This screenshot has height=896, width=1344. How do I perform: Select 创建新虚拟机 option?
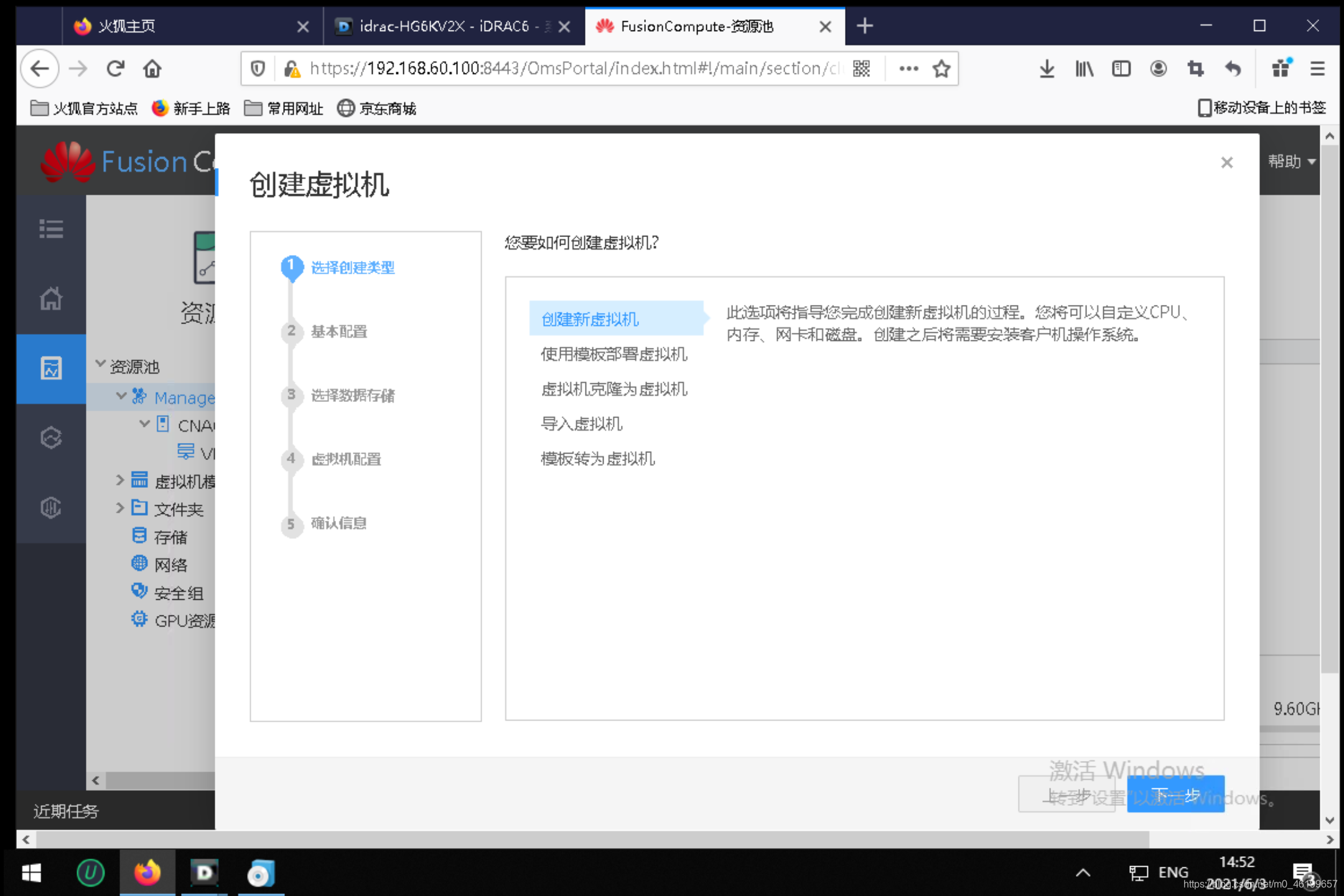616,319
